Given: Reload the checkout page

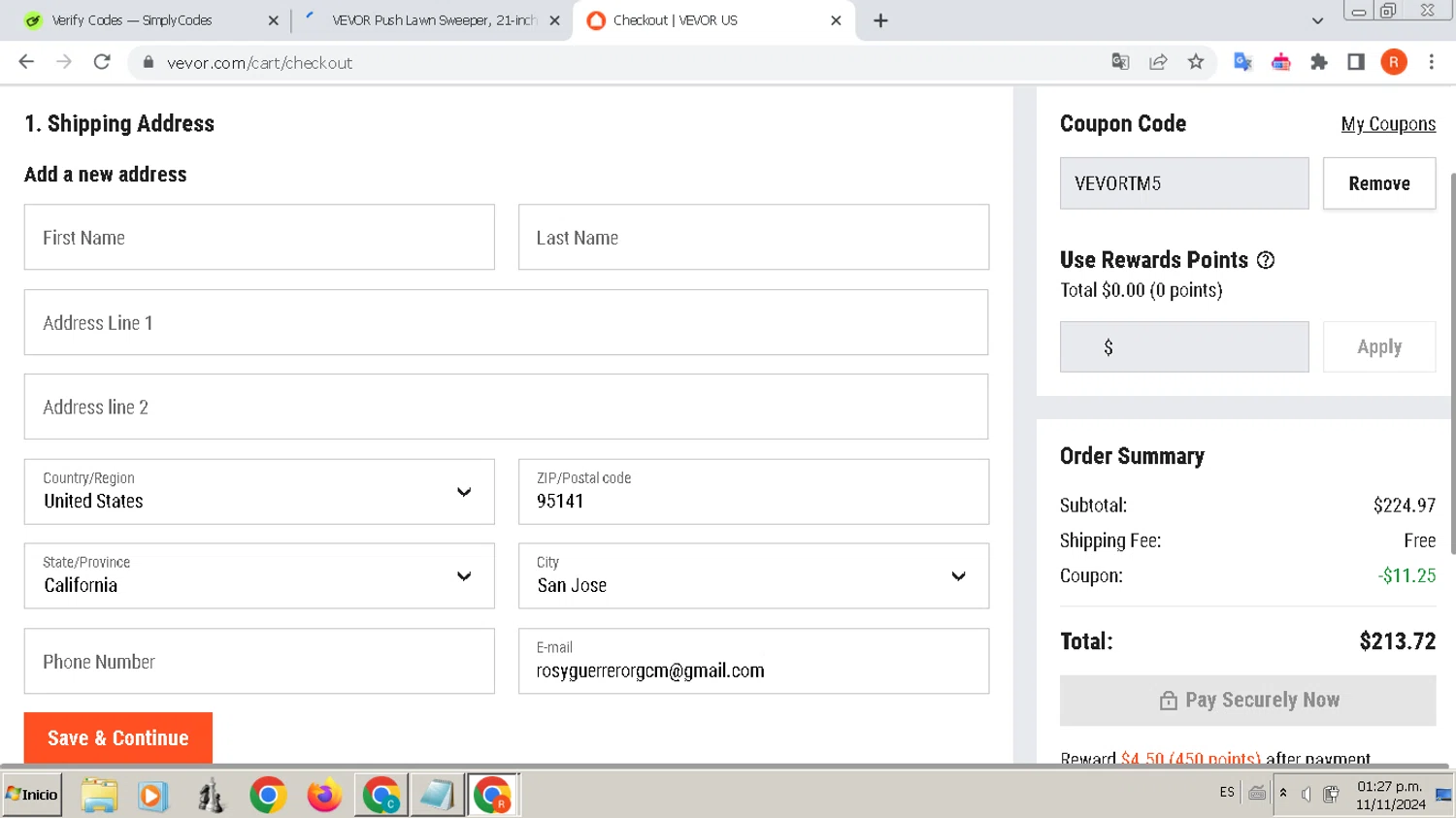Looking at the screenshot, I should click(x=102, y=62).
